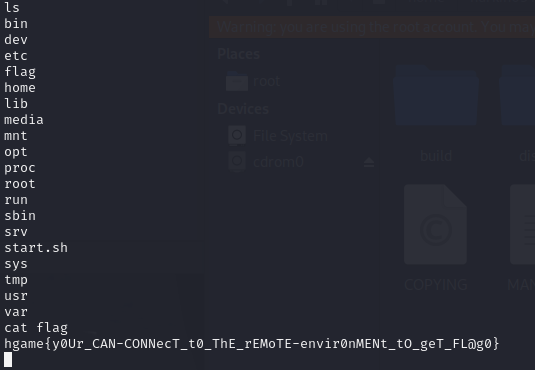Screen dimensions: 535x370
Task: Click the terminal cursor block
Action: (x=8, y=360)
